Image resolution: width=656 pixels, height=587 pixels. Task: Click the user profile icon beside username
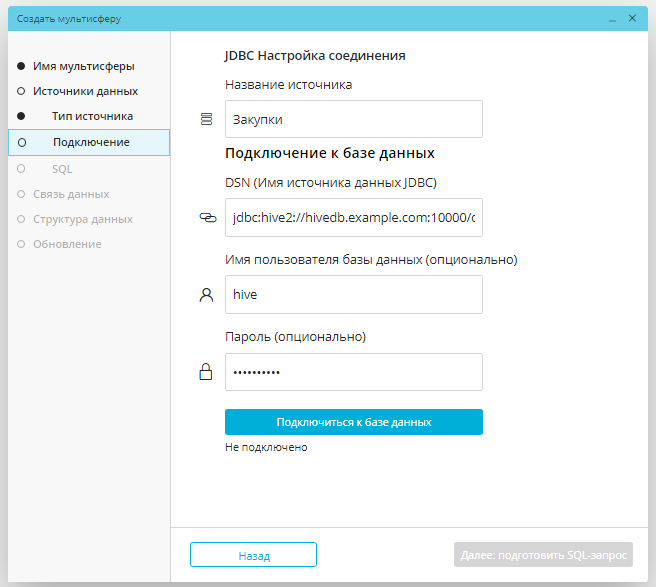207,295
